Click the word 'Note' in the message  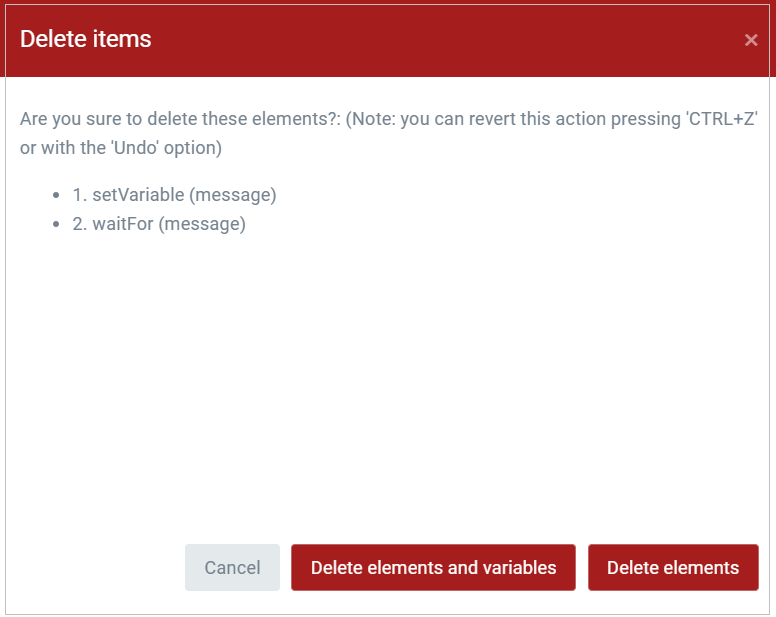377,118
